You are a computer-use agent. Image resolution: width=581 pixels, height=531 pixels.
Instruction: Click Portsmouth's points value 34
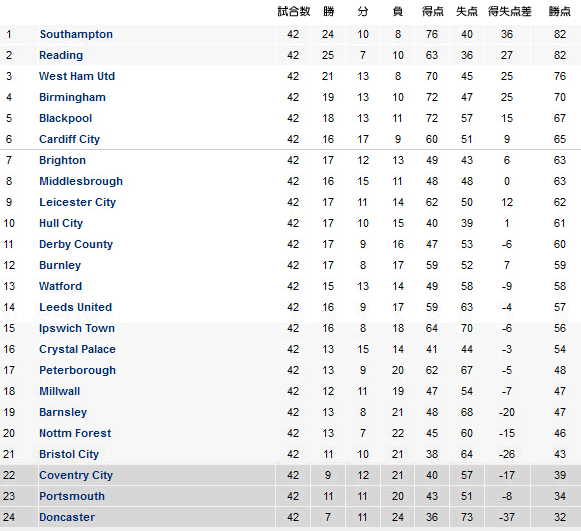click(560, 496)
